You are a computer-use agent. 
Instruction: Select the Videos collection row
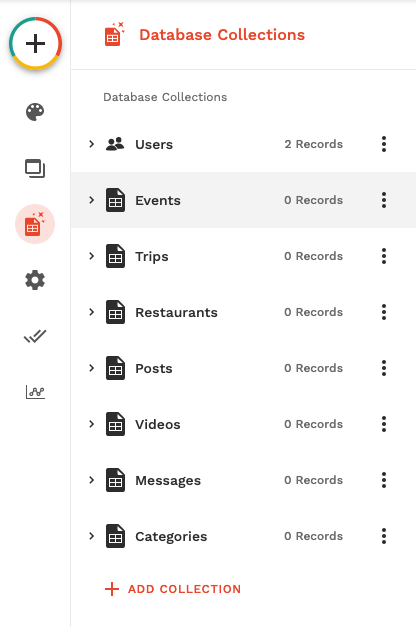pyautogui.click(x=243, y=424)
